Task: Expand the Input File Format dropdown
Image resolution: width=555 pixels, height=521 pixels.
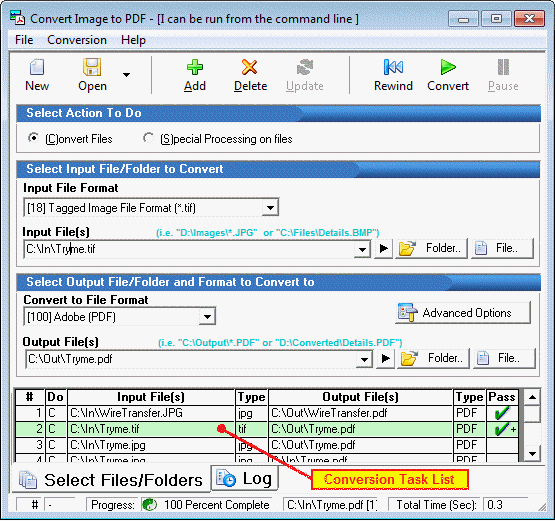Action: (270, 208)
